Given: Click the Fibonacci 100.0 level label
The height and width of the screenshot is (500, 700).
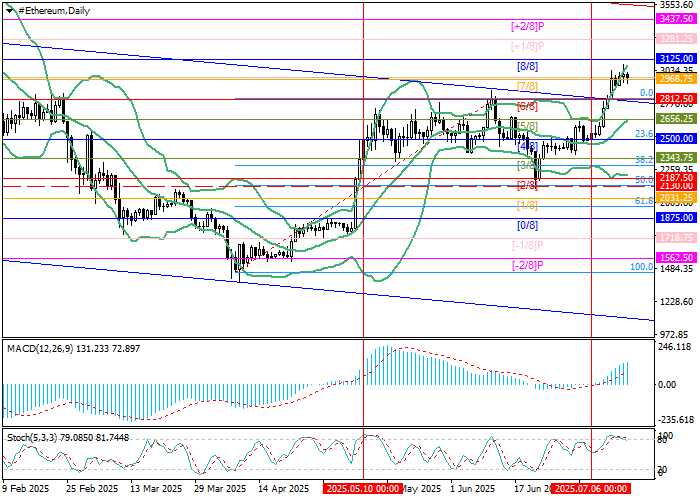Looking at the screenshot, I should pos(641,267).
